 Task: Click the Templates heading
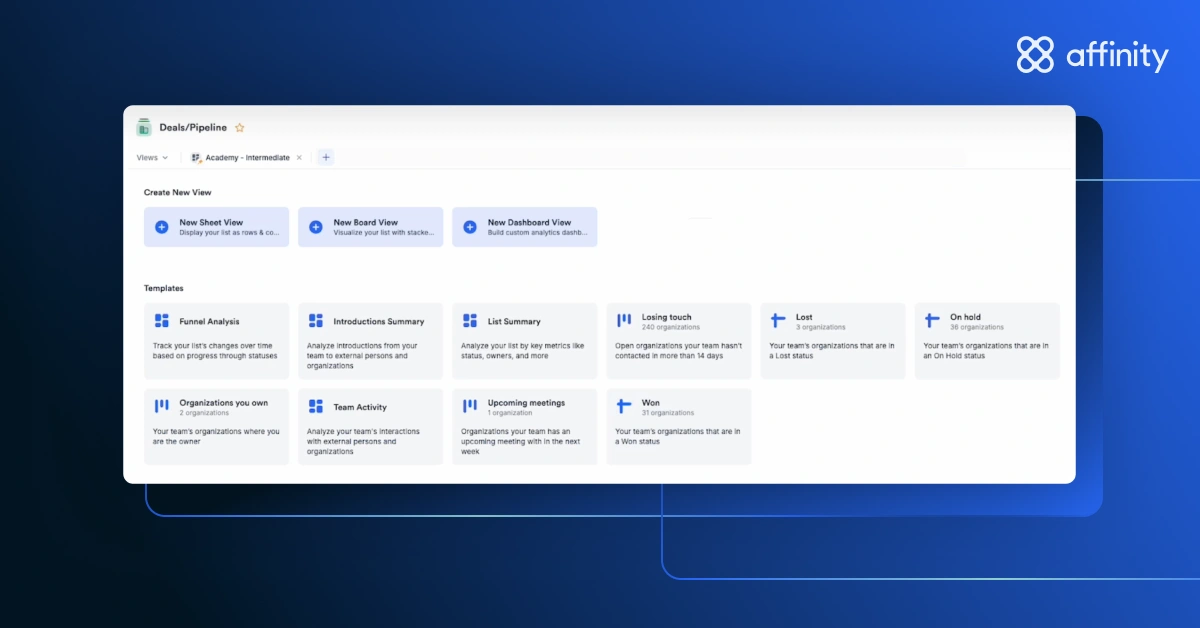pos(164,288)
